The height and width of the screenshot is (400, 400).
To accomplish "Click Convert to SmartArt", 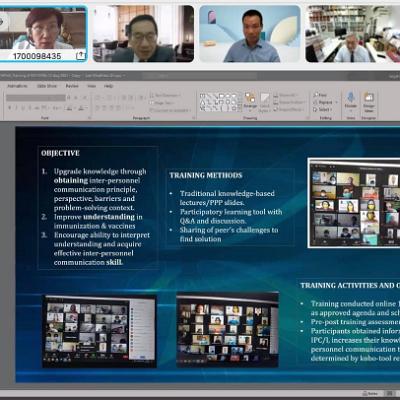I will [170, 110].
